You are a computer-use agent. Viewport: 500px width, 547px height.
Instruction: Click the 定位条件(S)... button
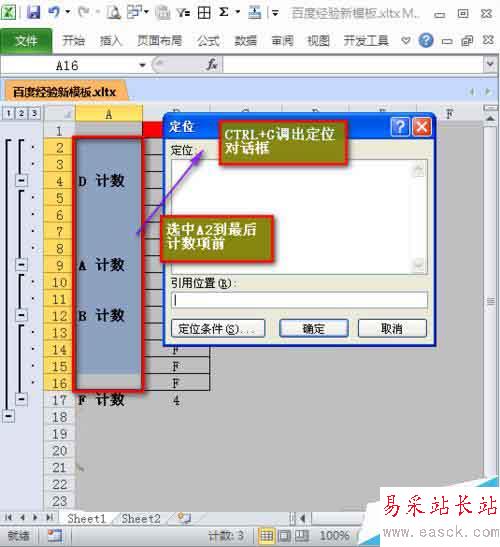(x=218, y=328)
